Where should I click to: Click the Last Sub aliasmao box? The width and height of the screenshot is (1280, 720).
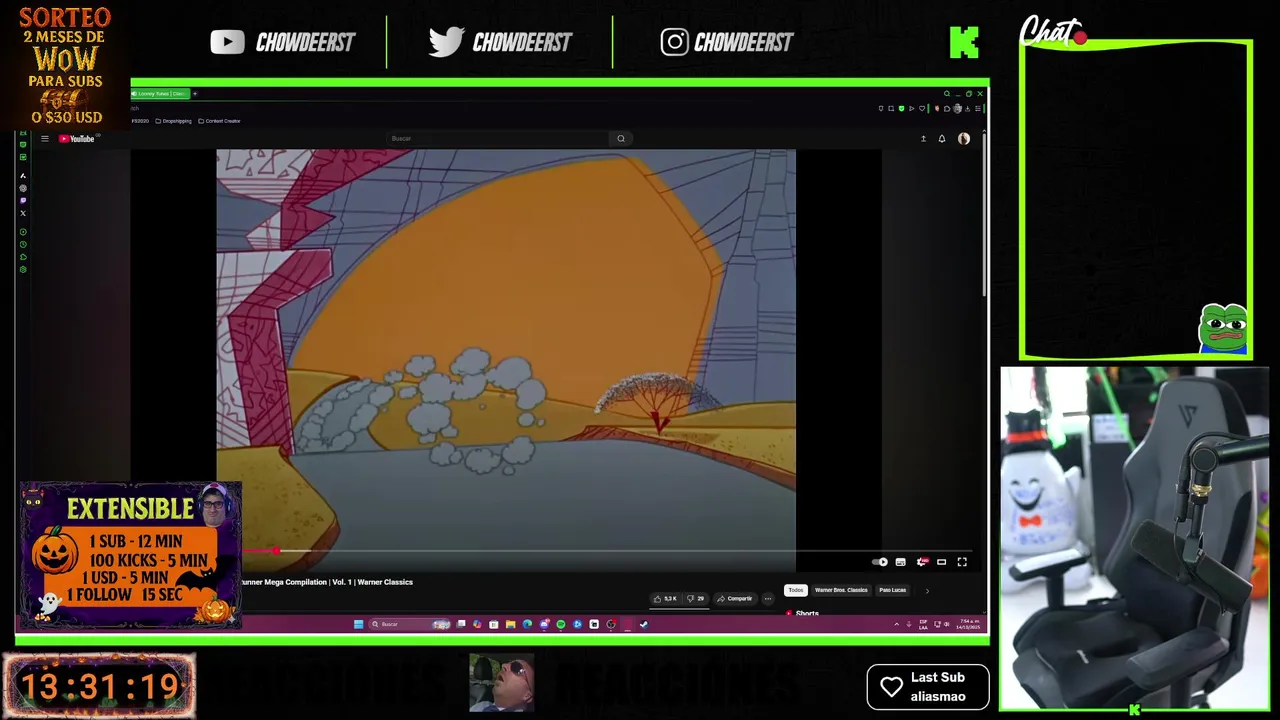[x=928, y=687]
